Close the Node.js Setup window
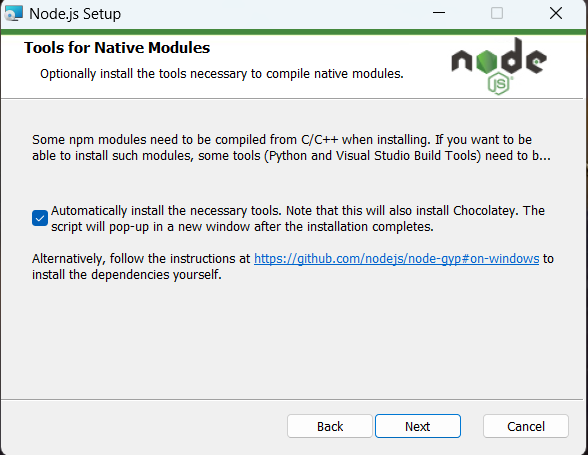The width and height of the screenshot is (588, 455). (x=555, y=13)
